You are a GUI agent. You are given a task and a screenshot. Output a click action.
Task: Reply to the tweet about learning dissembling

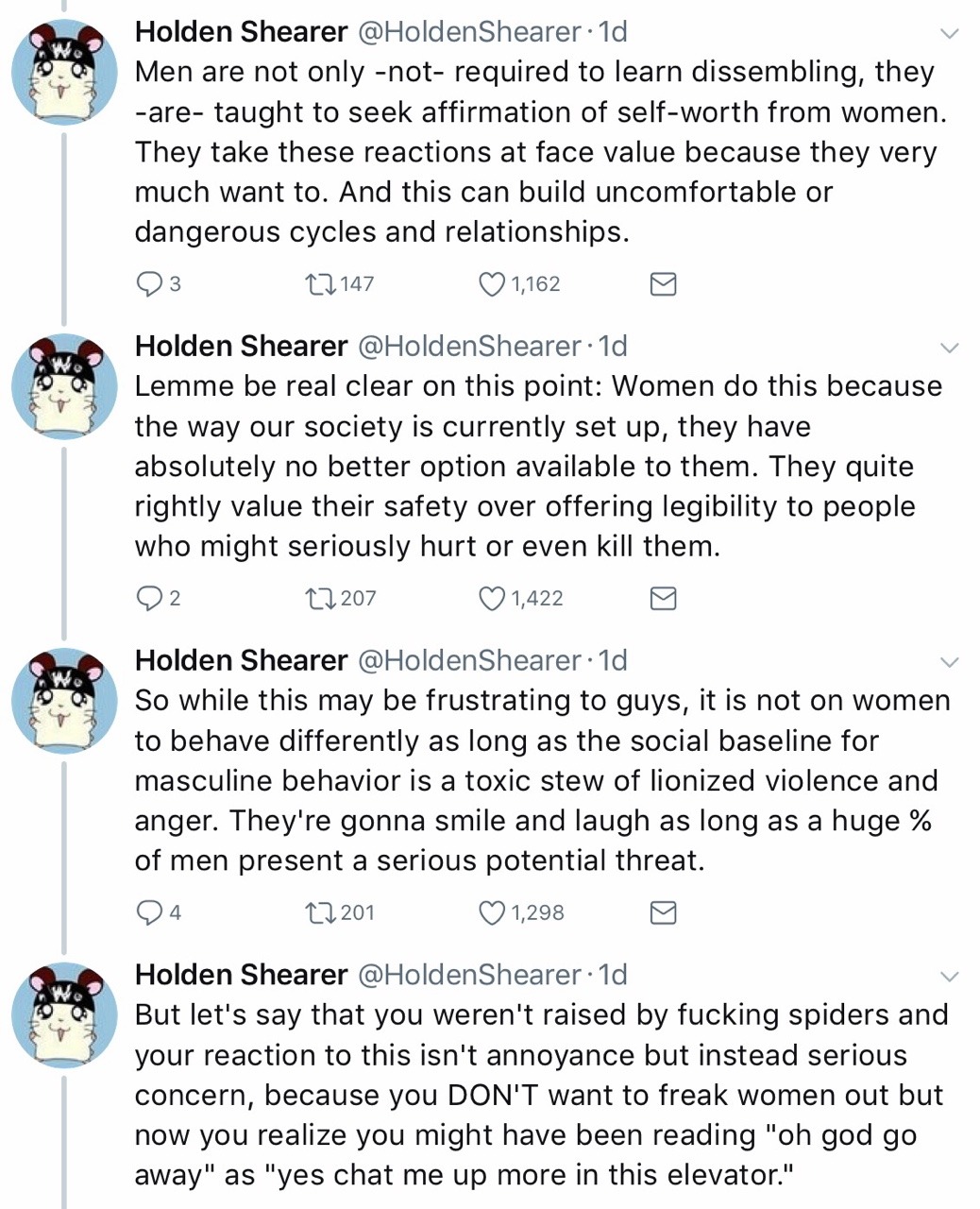(x=149, y=283)
